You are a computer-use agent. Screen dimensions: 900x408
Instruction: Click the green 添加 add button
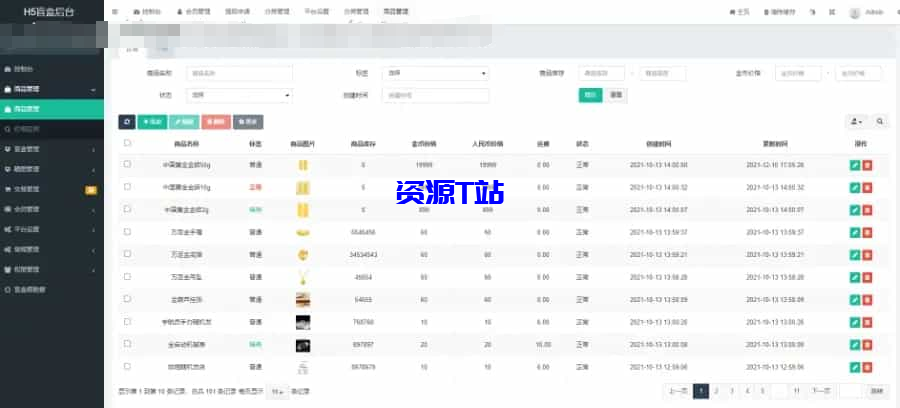[152, 122]
